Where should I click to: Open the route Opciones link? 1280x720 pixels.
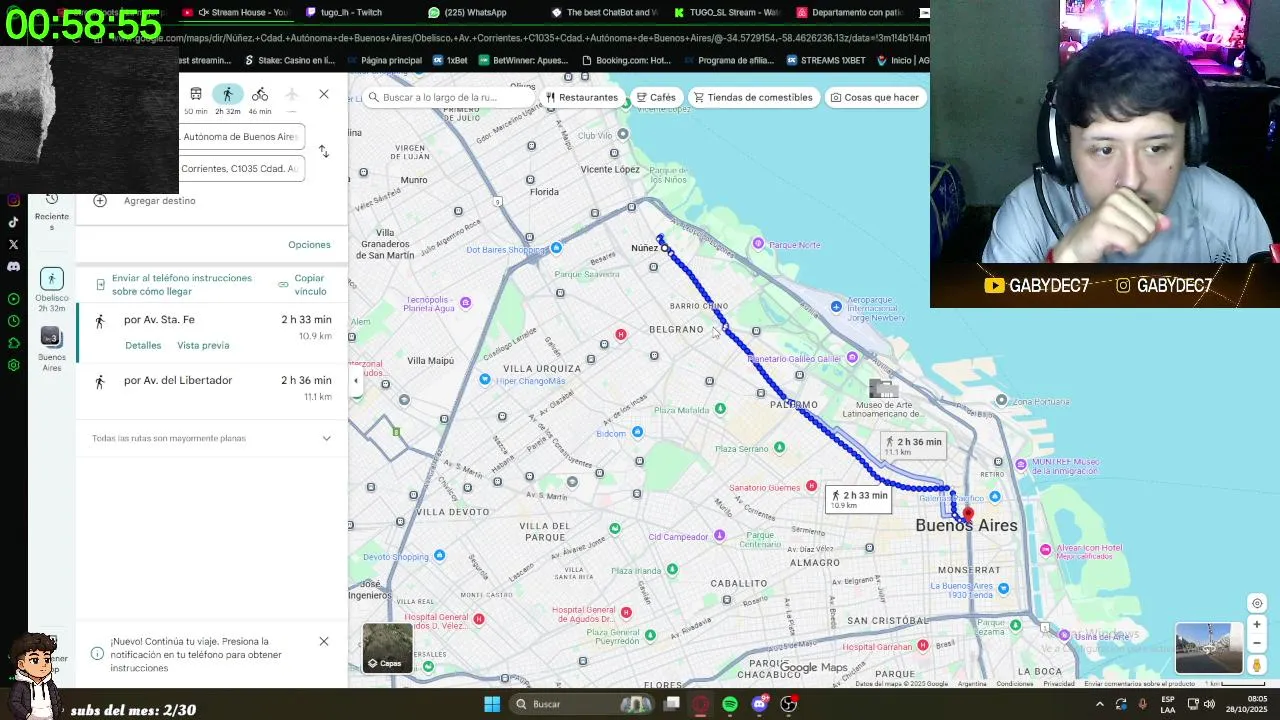(309, 245)
